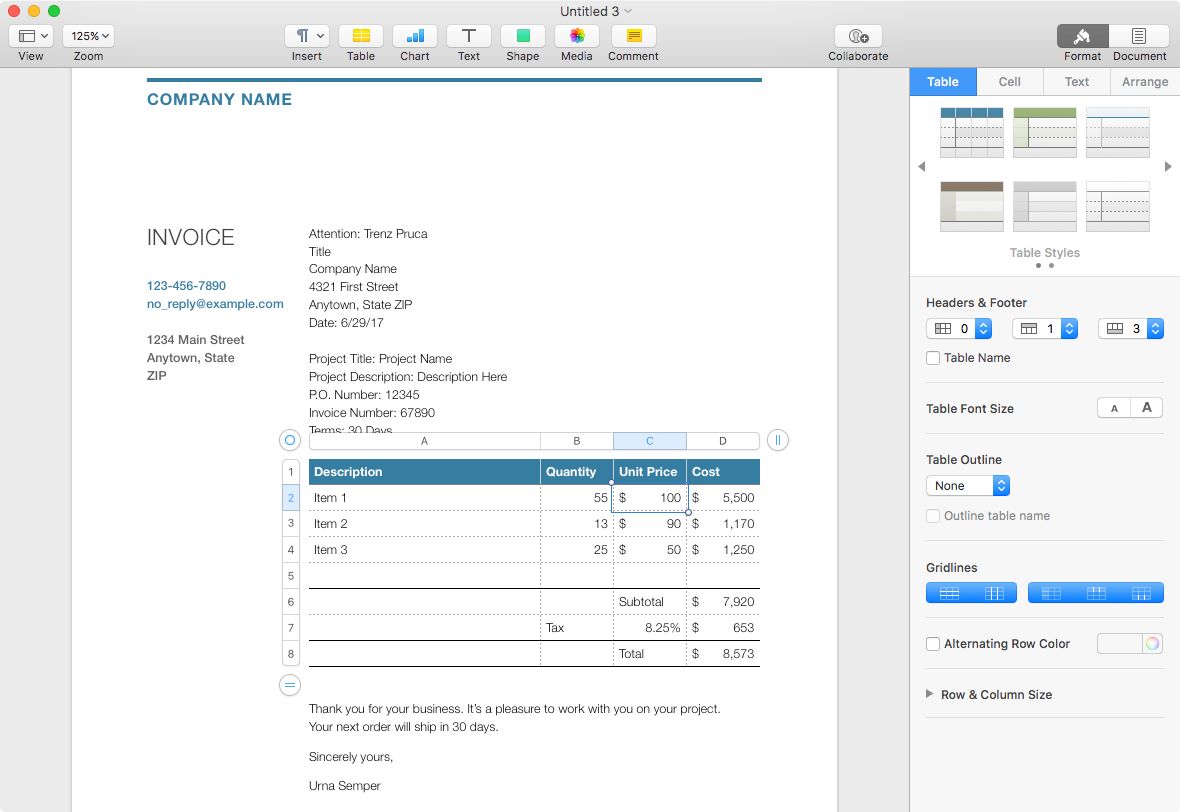Screen dimensions: 1180x812
Task: Click the larger table font size button
Action: (x=1147, y=408)
